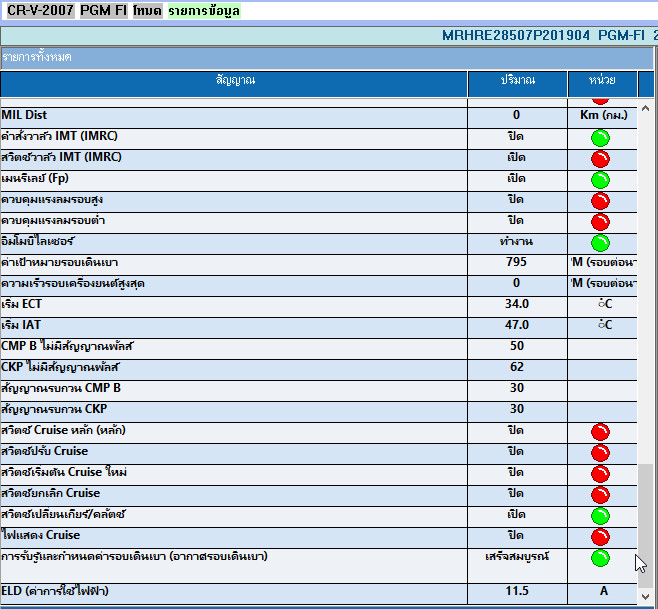Image resolution: width=658 pixels, height=609 pixels.
Task: Select ไฟแสดง Cruise signal name
Action: tap(40, 535)
